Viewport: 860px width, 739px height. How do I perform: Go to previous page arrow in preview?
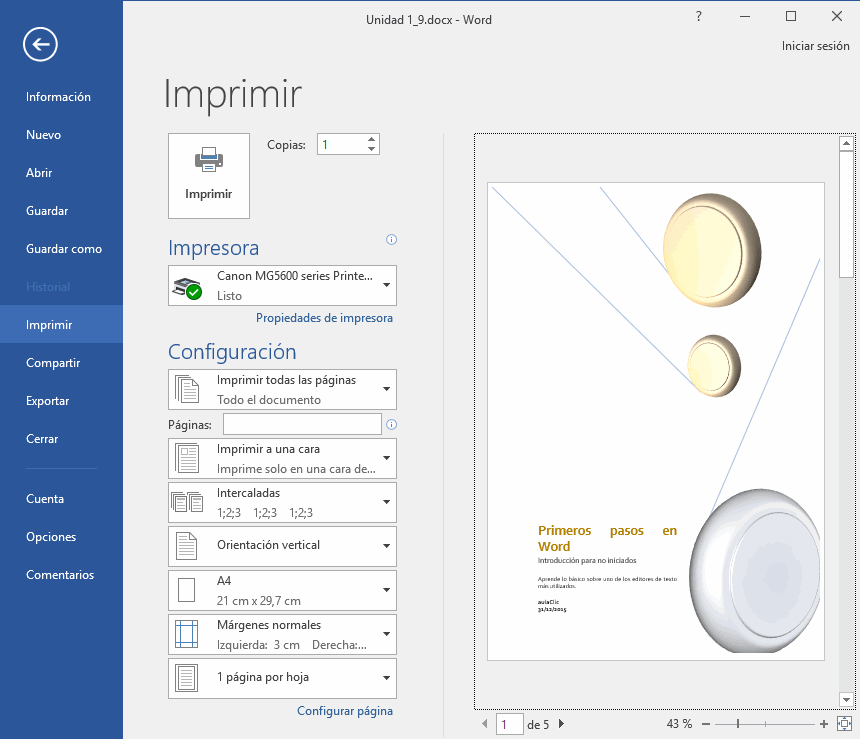[x=485, y=724]
